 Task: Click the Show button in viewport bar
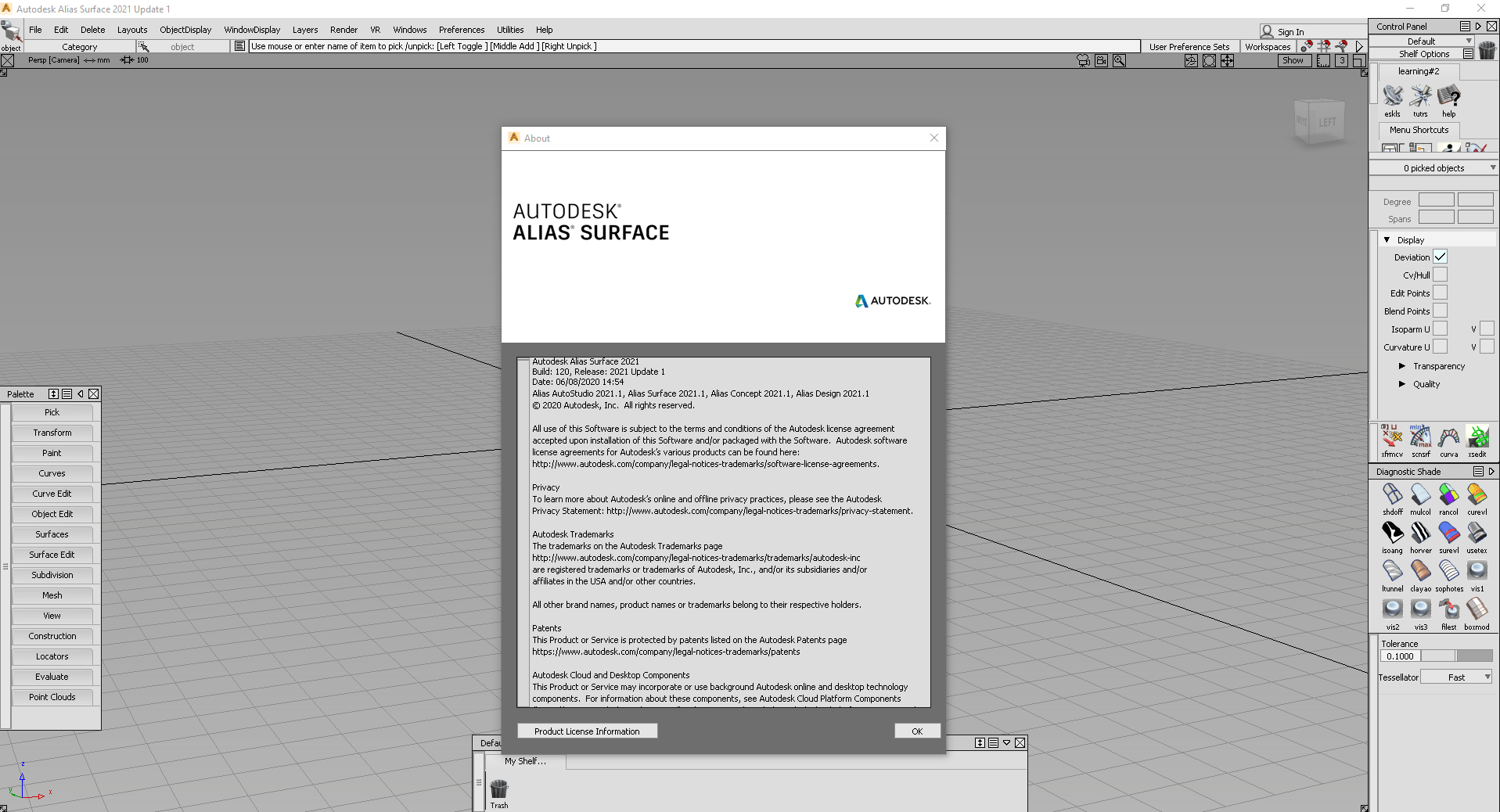(1293, 60)
